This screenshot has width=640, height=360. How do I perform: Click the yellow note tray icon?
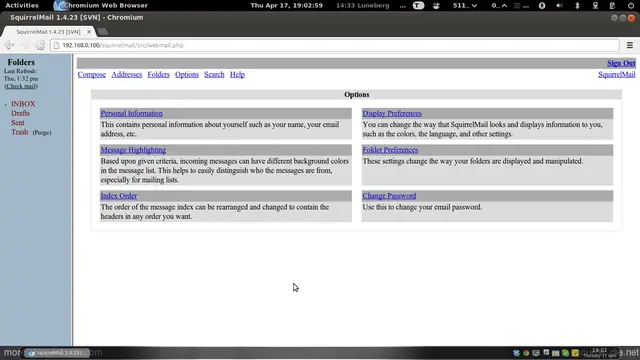coord(575,353)
